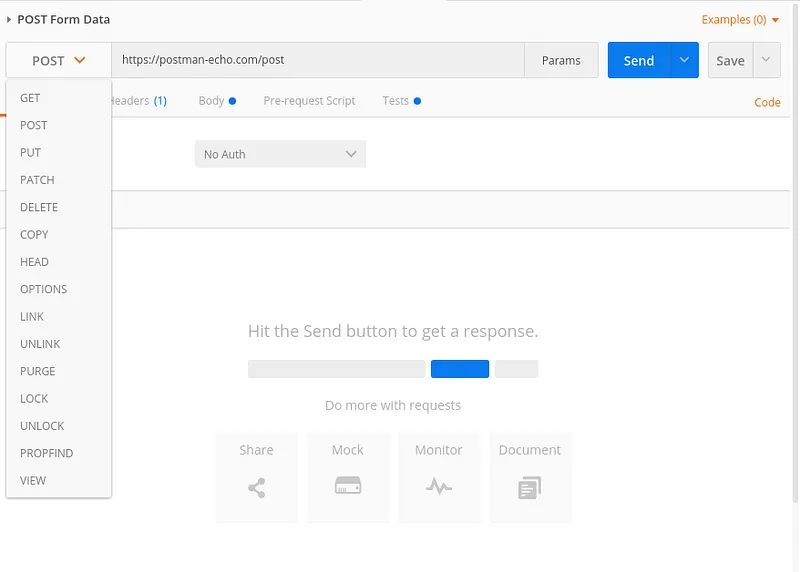Open the Examples (0) dropdown
The image size is (800, 572).
tap(740, 20)
